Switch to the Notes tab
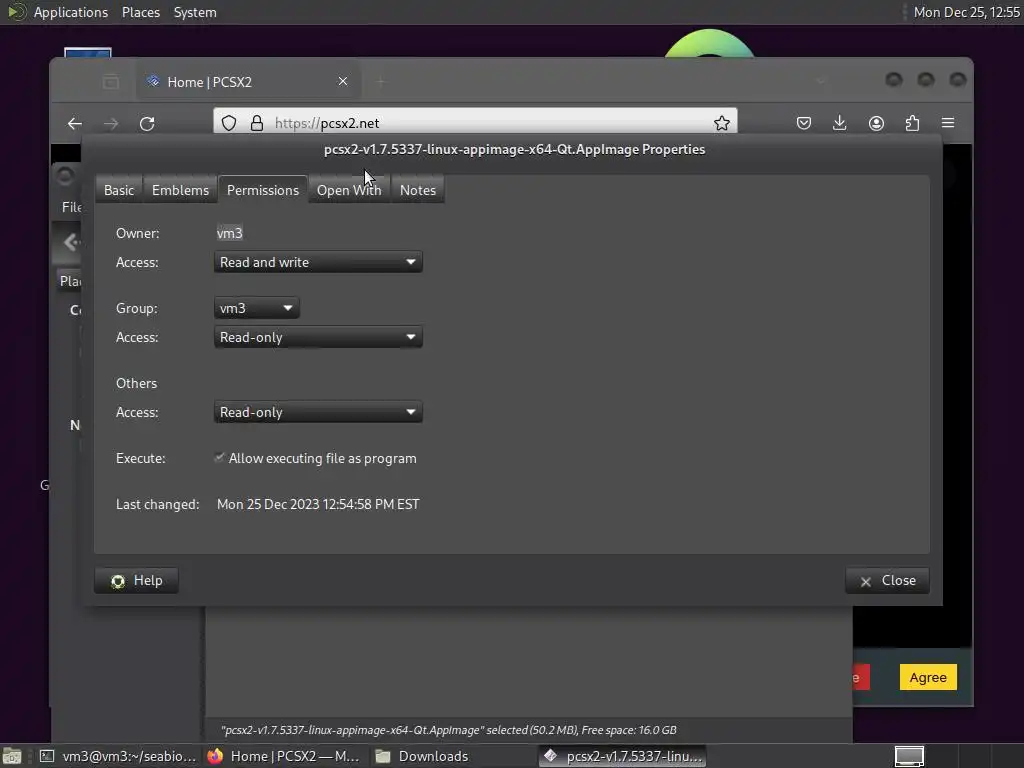The height and width of the screenshot is (768, 1024). [418, 190]
